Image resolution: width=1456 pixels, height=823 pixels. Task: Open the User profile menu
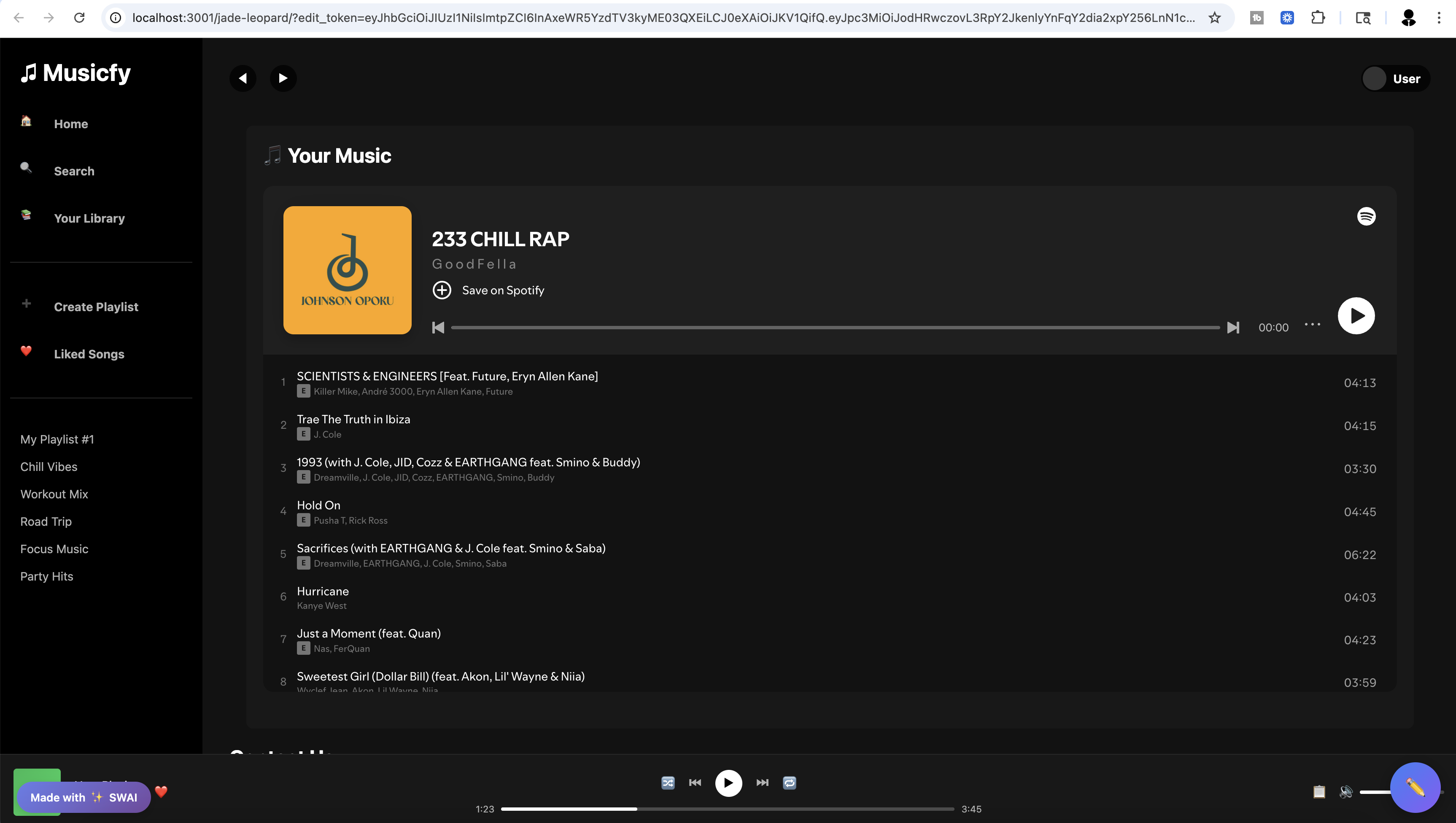1396,78
